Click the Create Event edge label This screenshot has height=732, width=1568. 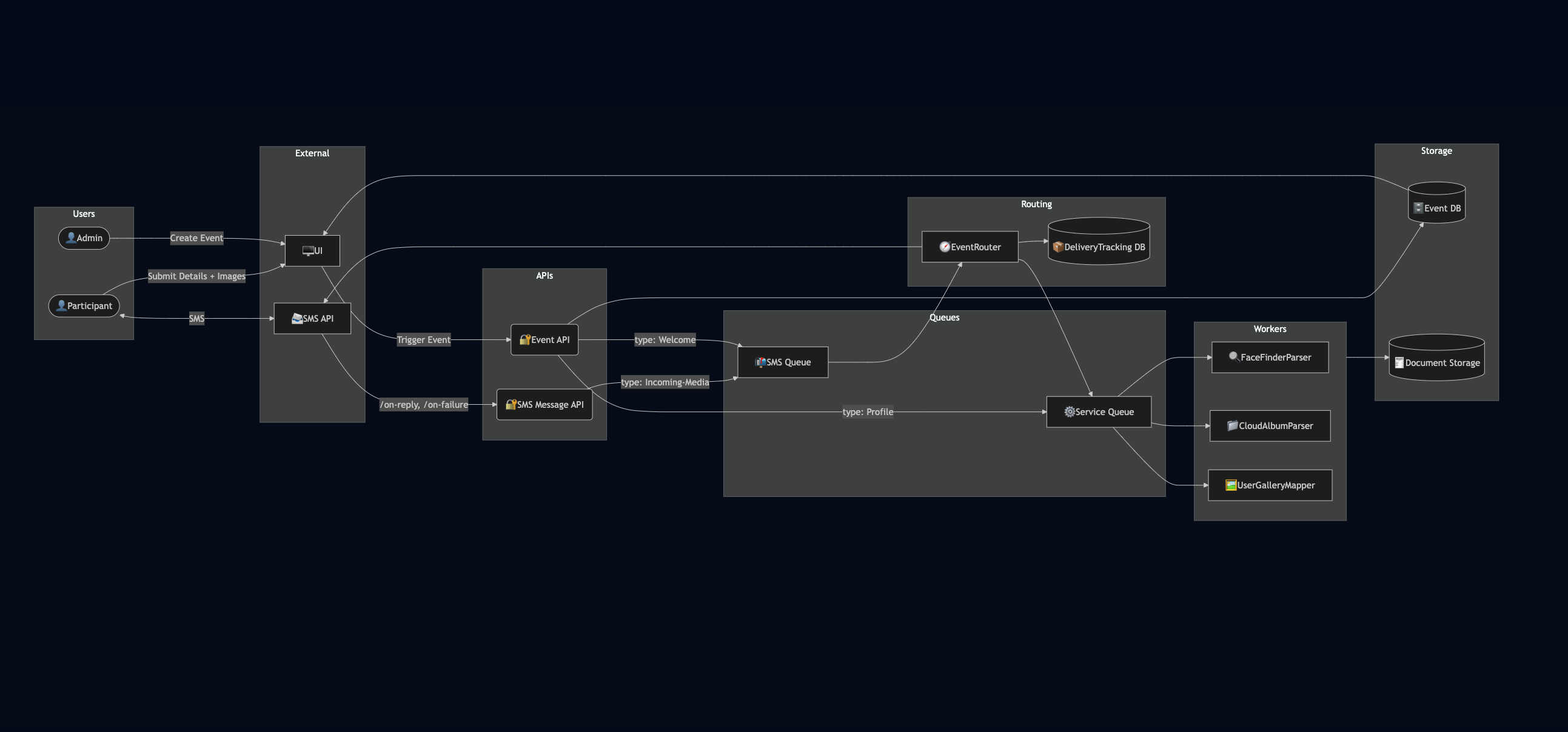coord(196,238)
